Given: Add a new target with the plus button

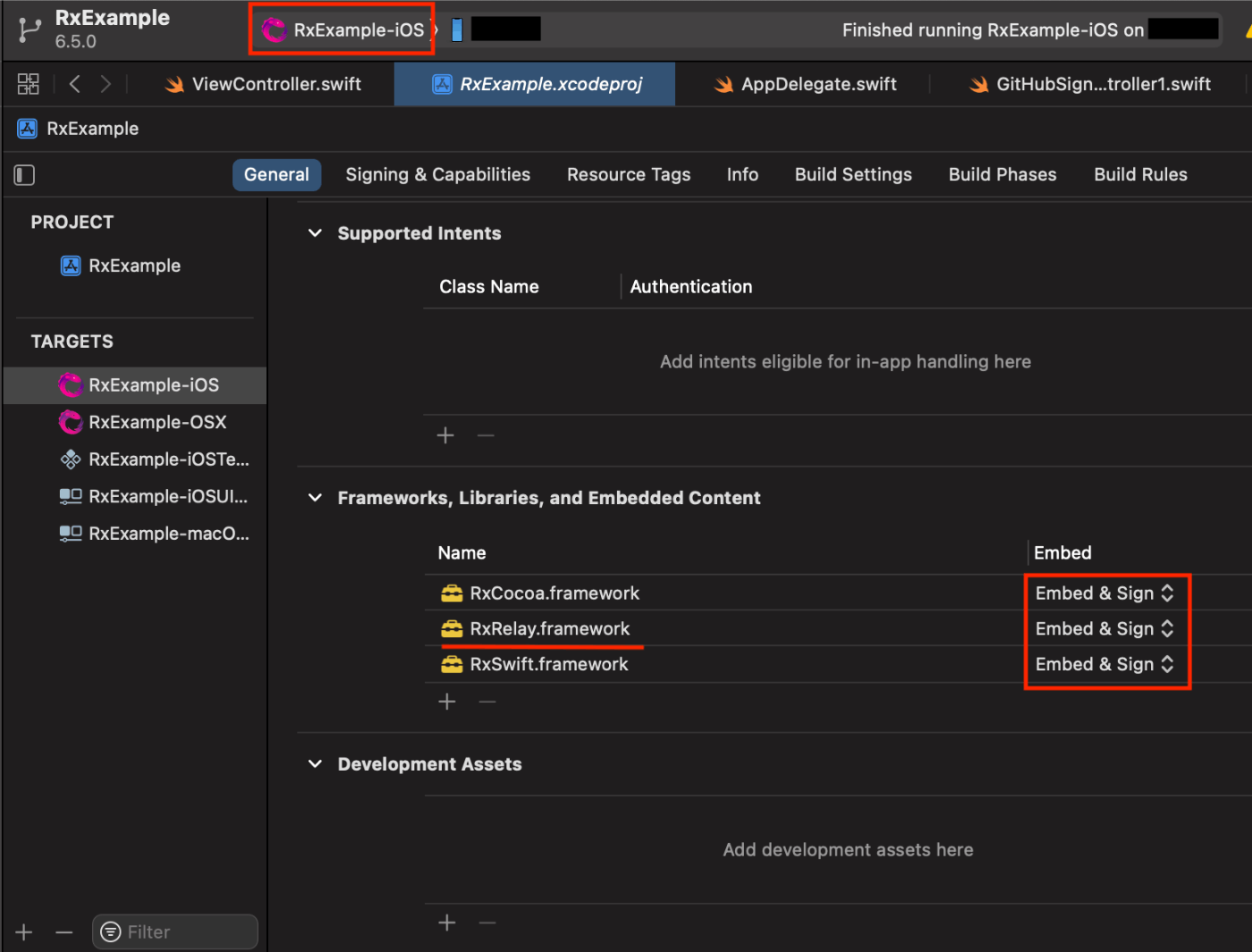Looking at the screenshot, I should click(24, 932).
